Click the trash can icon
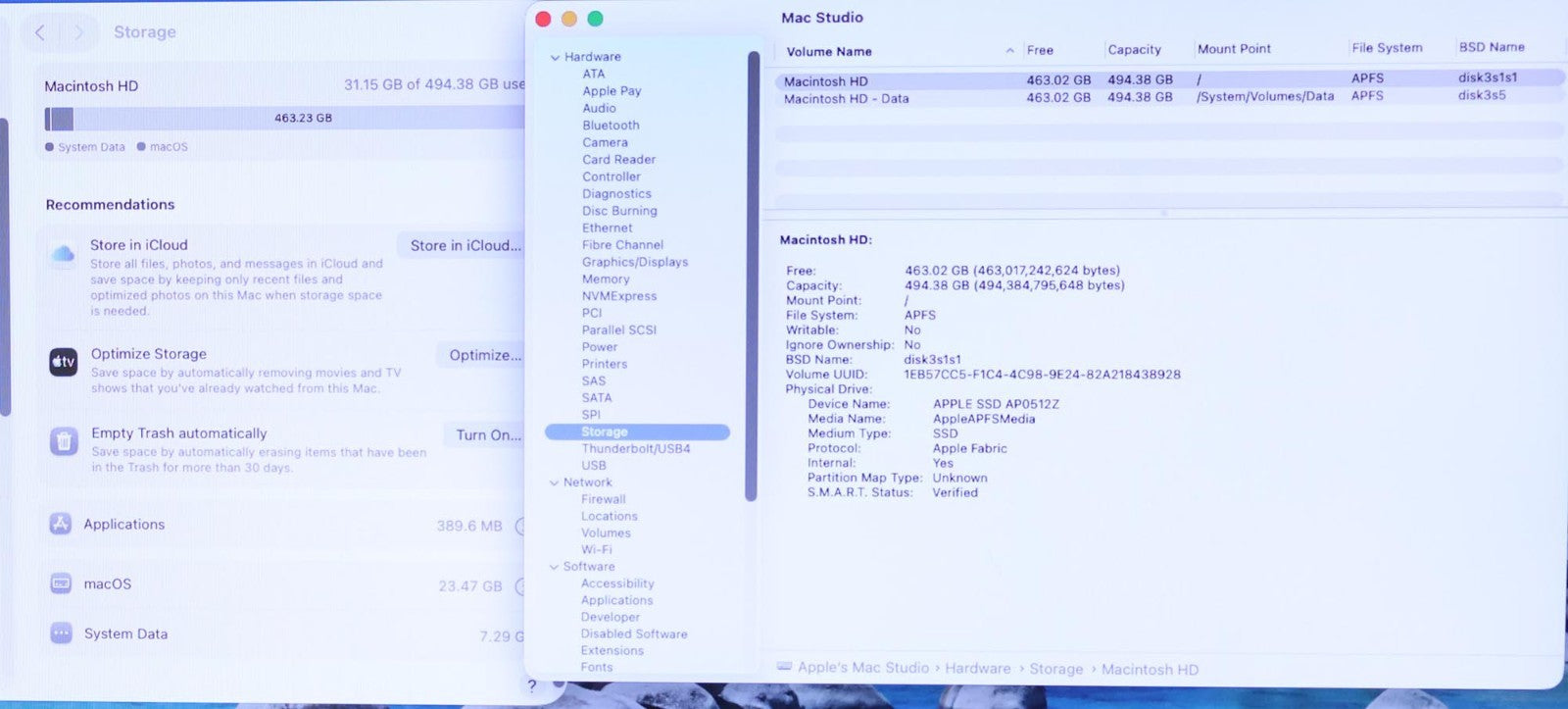This screenshot has height=709, width=1568. pyautogui.click(x=64, y=441)
